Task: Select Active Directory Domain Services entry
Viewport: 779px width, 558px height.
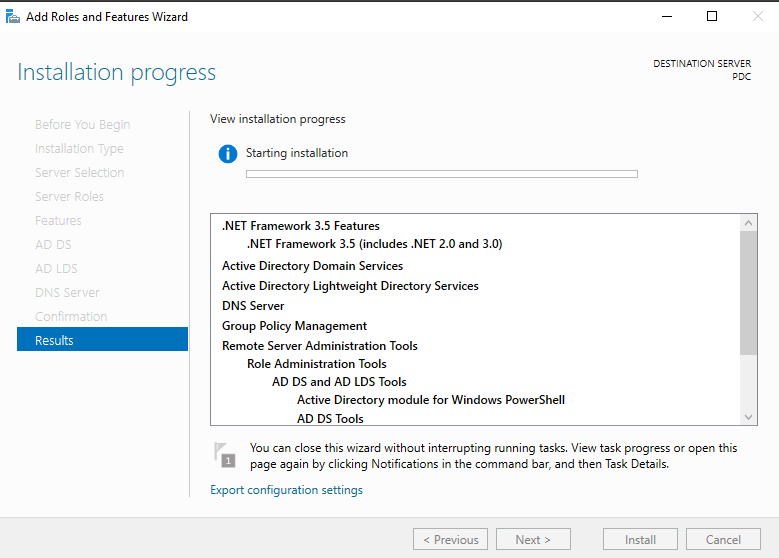Action: (312, 266)
